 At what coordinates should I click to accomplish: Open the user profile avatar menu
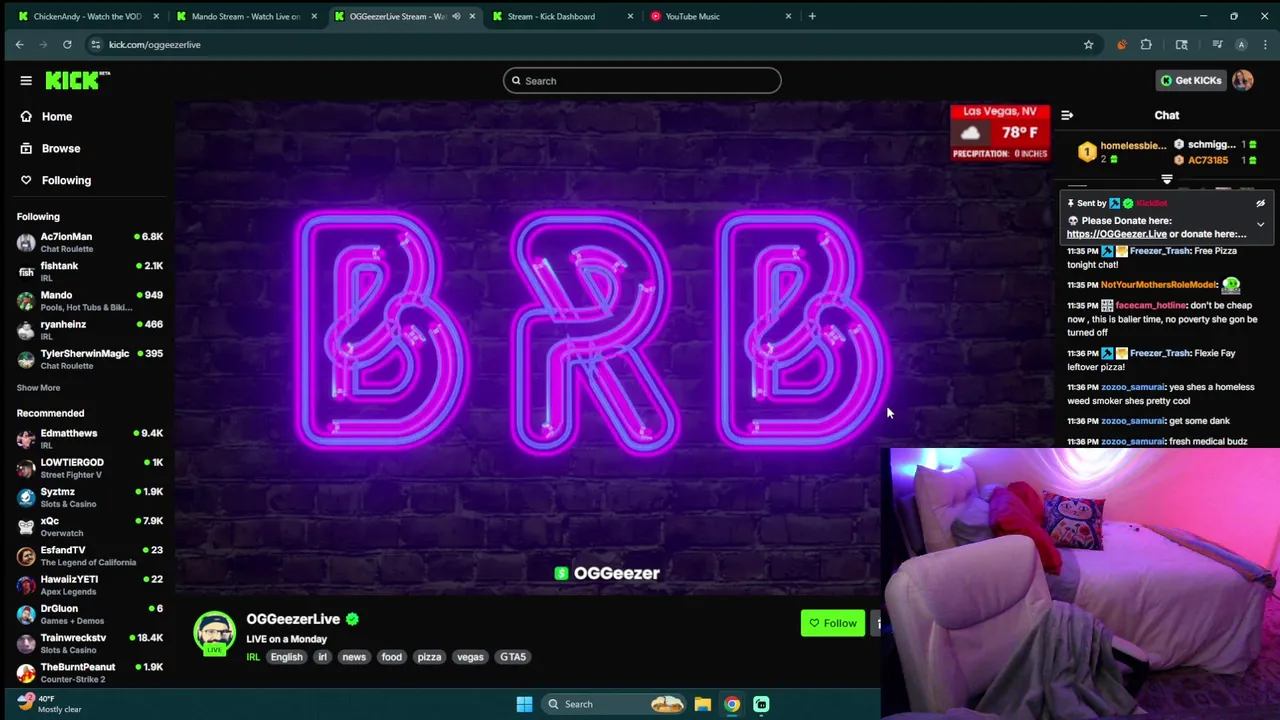1243,81
